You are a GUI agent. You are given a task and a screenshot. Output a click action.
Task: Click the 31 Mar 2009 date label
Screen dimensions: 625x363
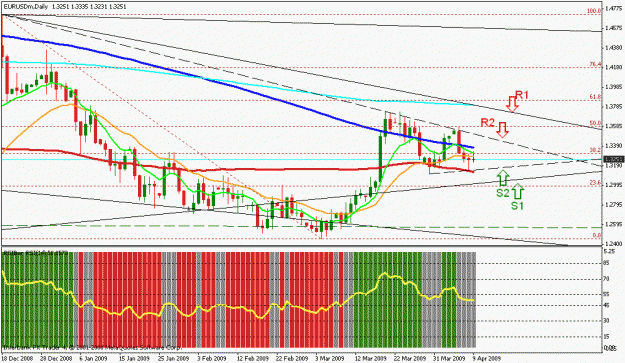pyautogui.click(x=449, y=358)
